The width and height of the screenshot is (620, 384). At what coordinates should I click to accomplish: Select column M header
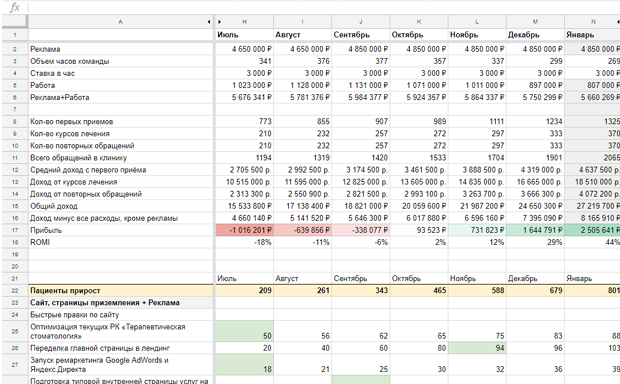(x=535, y=22)
